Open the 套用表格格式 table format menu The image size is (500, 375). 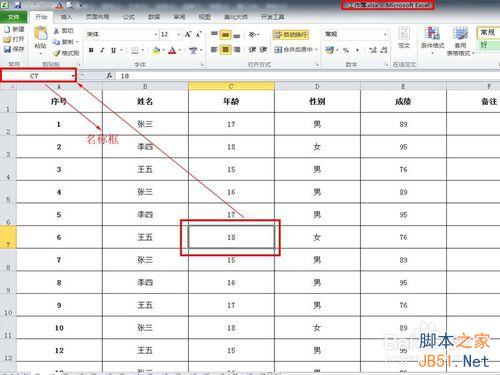pos(460,41)
